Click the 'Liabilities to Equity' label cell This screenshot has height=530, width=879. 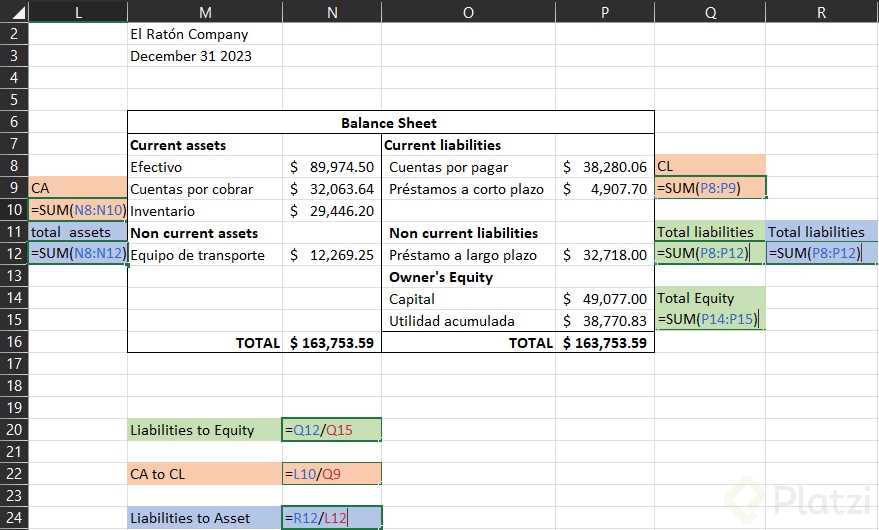205,430
